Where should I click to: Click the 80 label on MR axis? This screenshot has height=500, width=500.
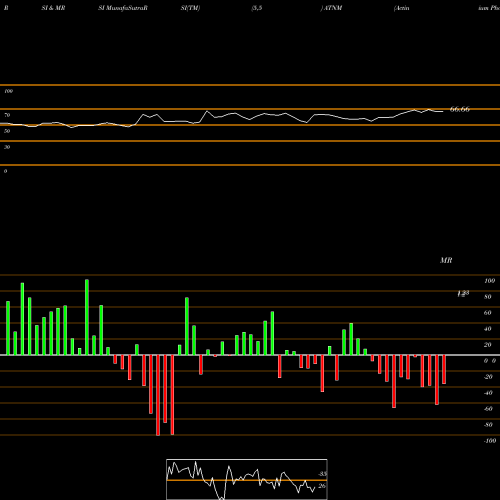488,297
